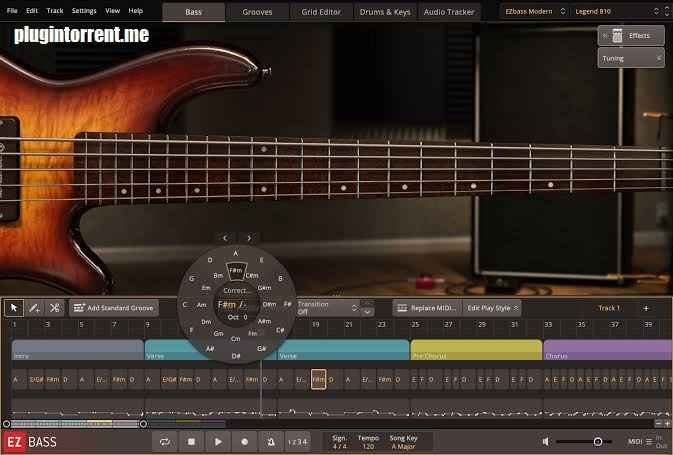Open the EZbass Modern library dropdown
The image size is (673, 455).
tap(535, 12)
